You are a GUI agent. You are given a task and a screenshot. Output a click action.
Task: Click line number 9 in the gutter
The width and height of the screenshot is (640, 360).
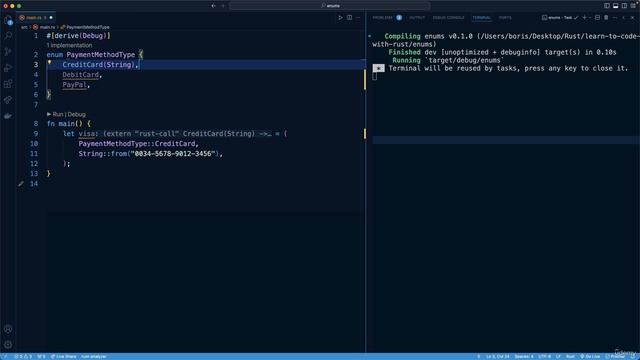[36, 133]
